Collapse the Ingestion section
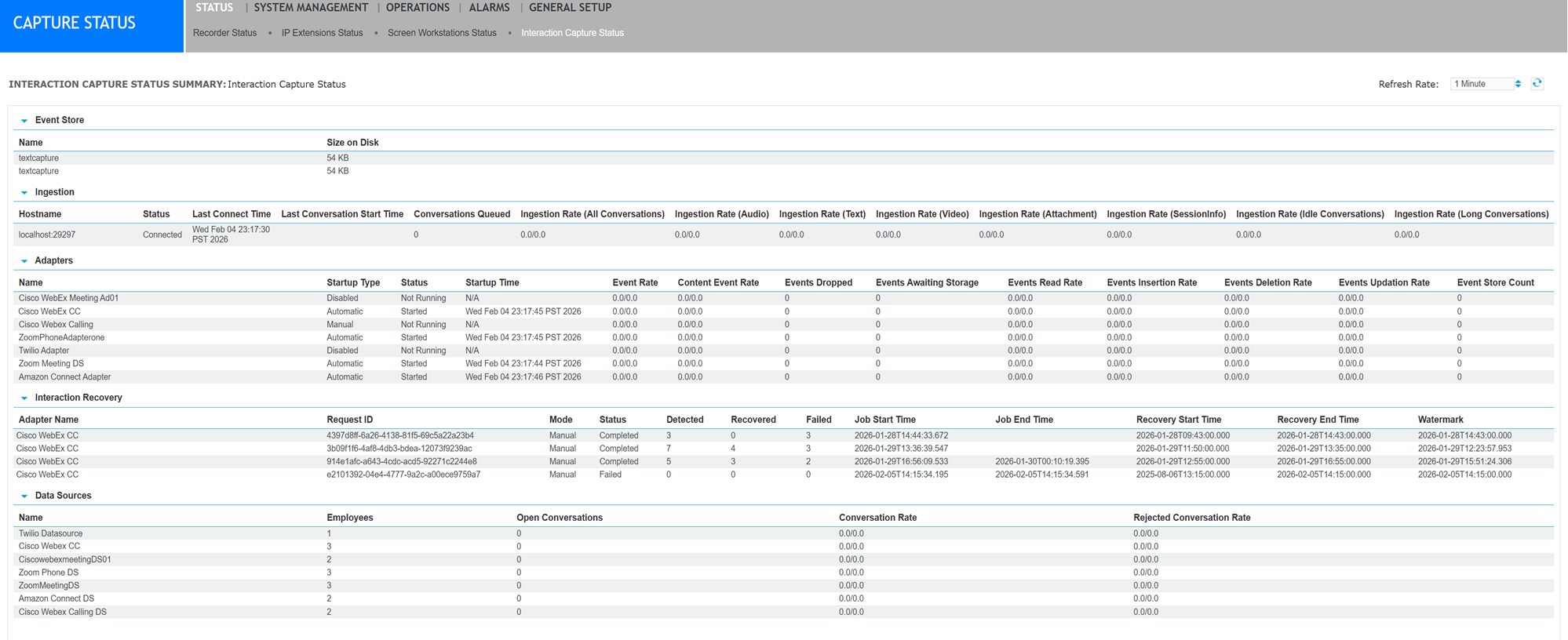This screenshot has width=1568, height=640. [x=24, y=193]
